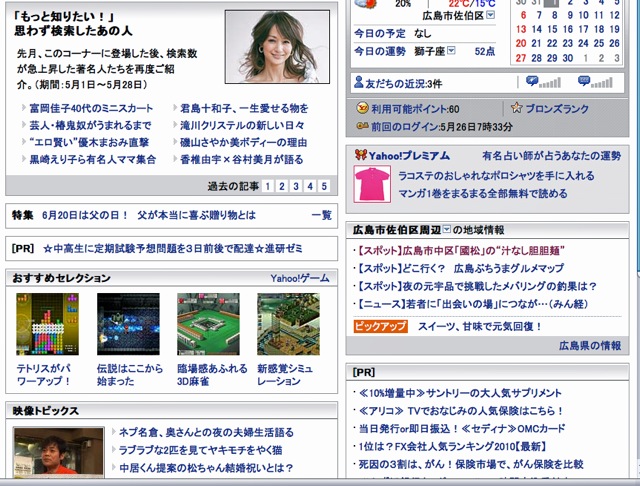Screen dimensions: 640x486
Task: Open the video topics man thumbnail
Action: [x=58, y=452]
